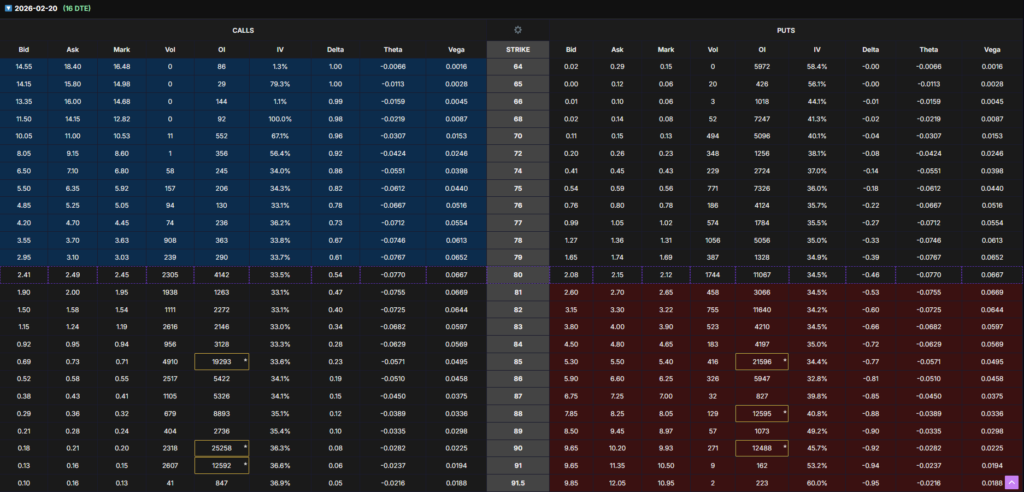This screenshot has width=1024, height=492.
Task: Sort puts by the Delta column header
Action: pos(871,49)
